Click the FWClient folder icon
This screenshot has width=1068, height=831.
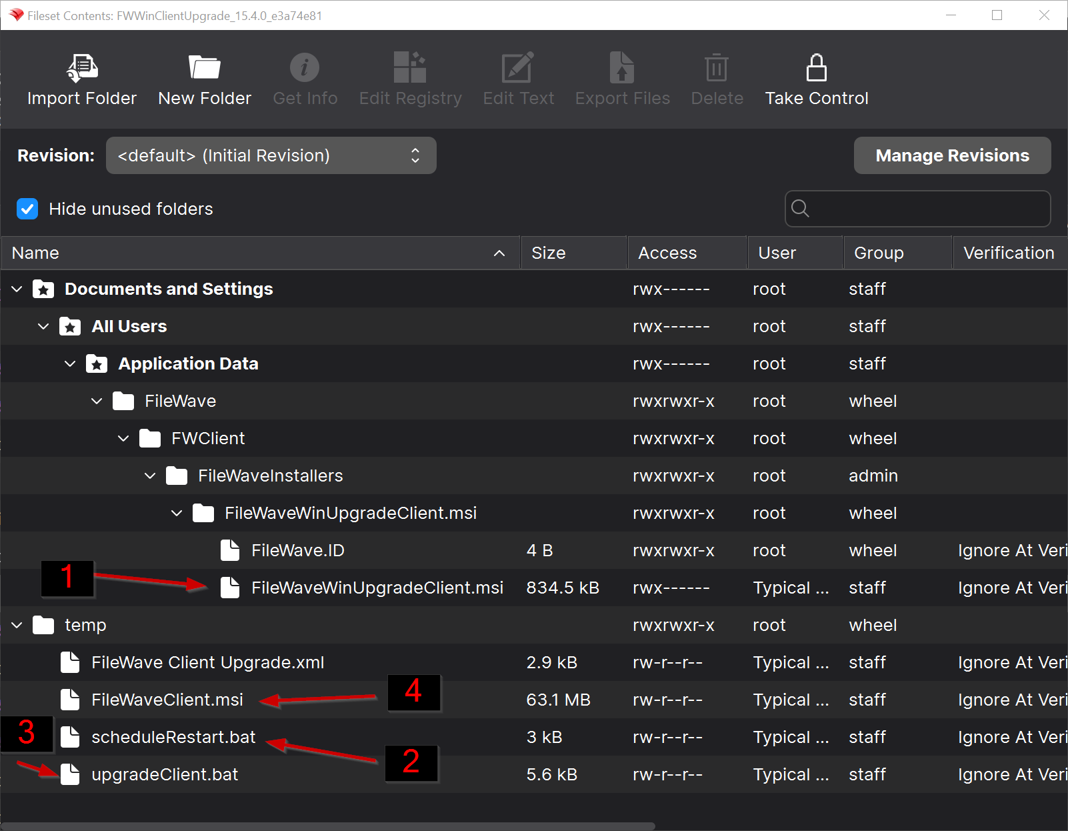tap(150, 439)
